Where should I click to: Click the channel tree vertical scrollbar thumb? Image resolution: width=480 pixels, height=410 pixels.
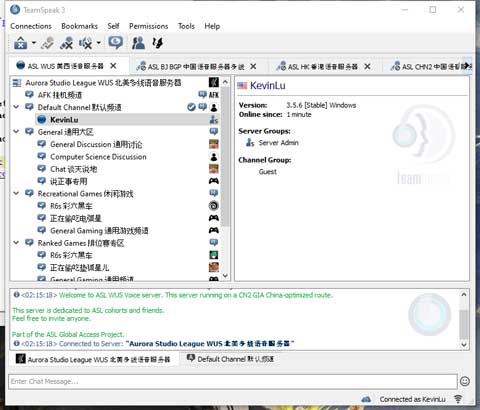point(225,156)
